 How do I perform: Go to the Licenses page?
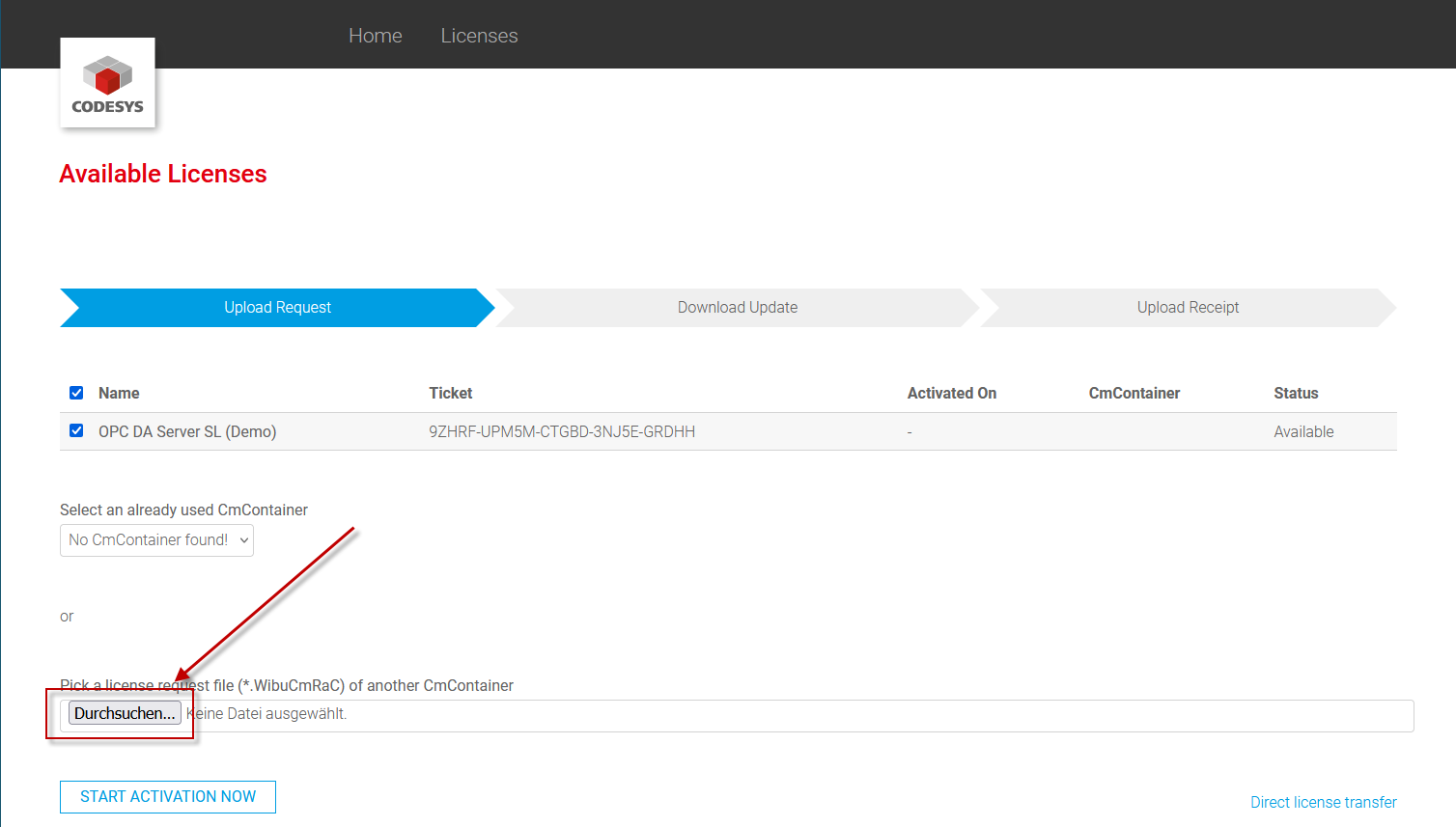(479, 36)
